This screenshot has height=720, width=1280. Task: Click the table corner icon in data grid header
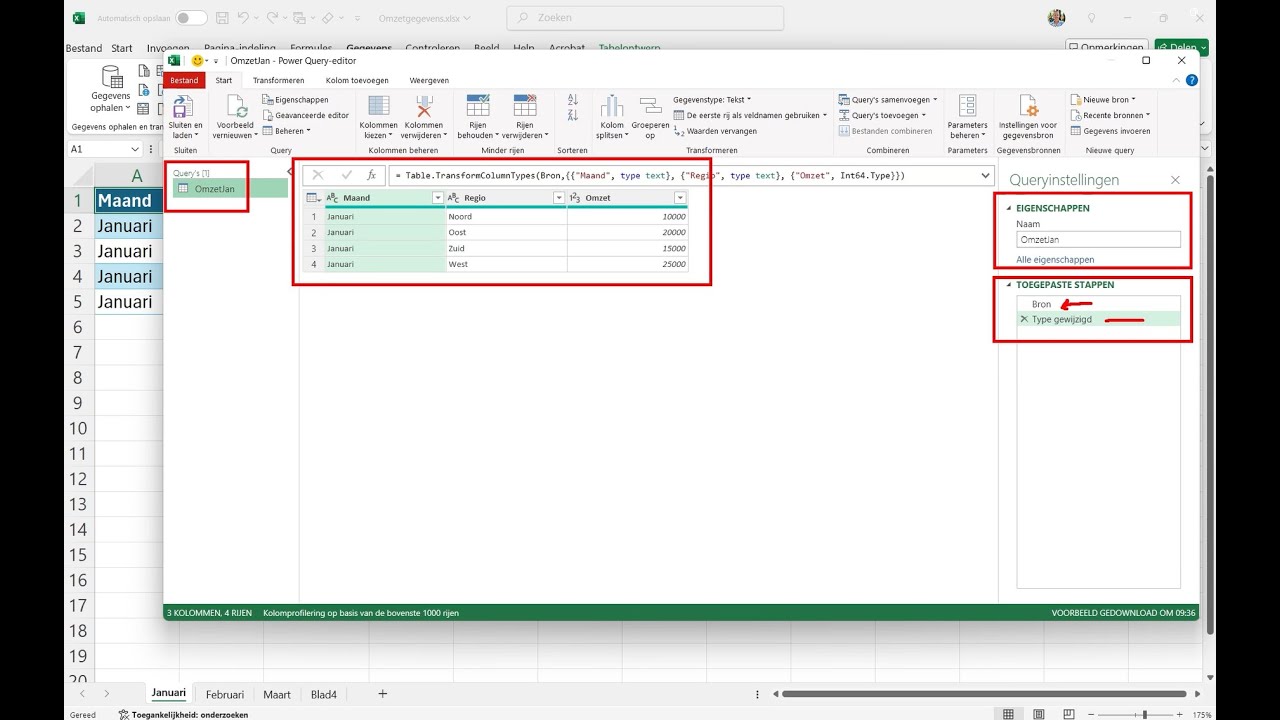[313, 198]
